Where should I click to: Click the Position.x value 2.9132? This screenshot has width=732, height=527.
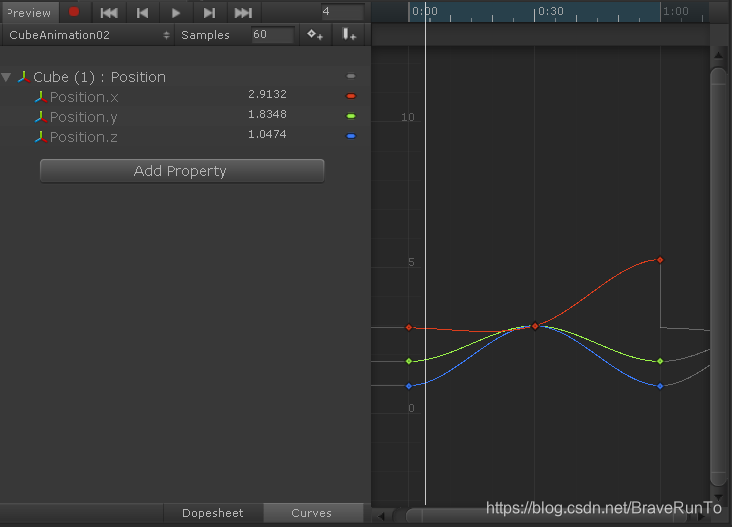(267, 94)
